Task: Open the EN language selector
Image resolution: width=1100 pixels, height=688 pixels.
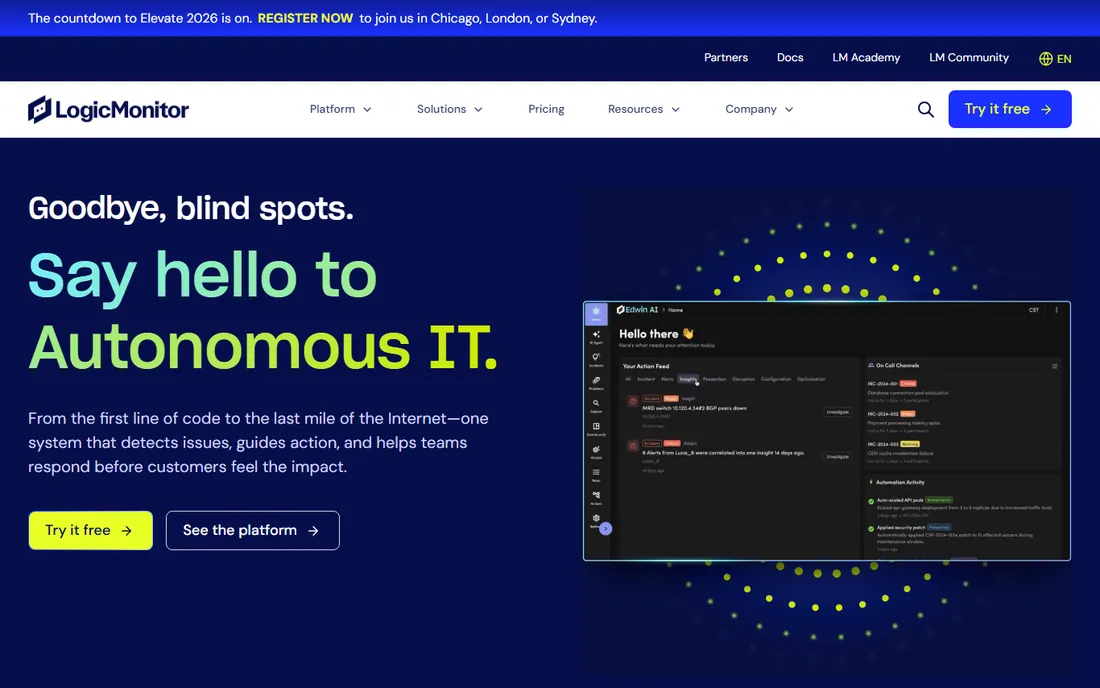Action: point(1055,59)
